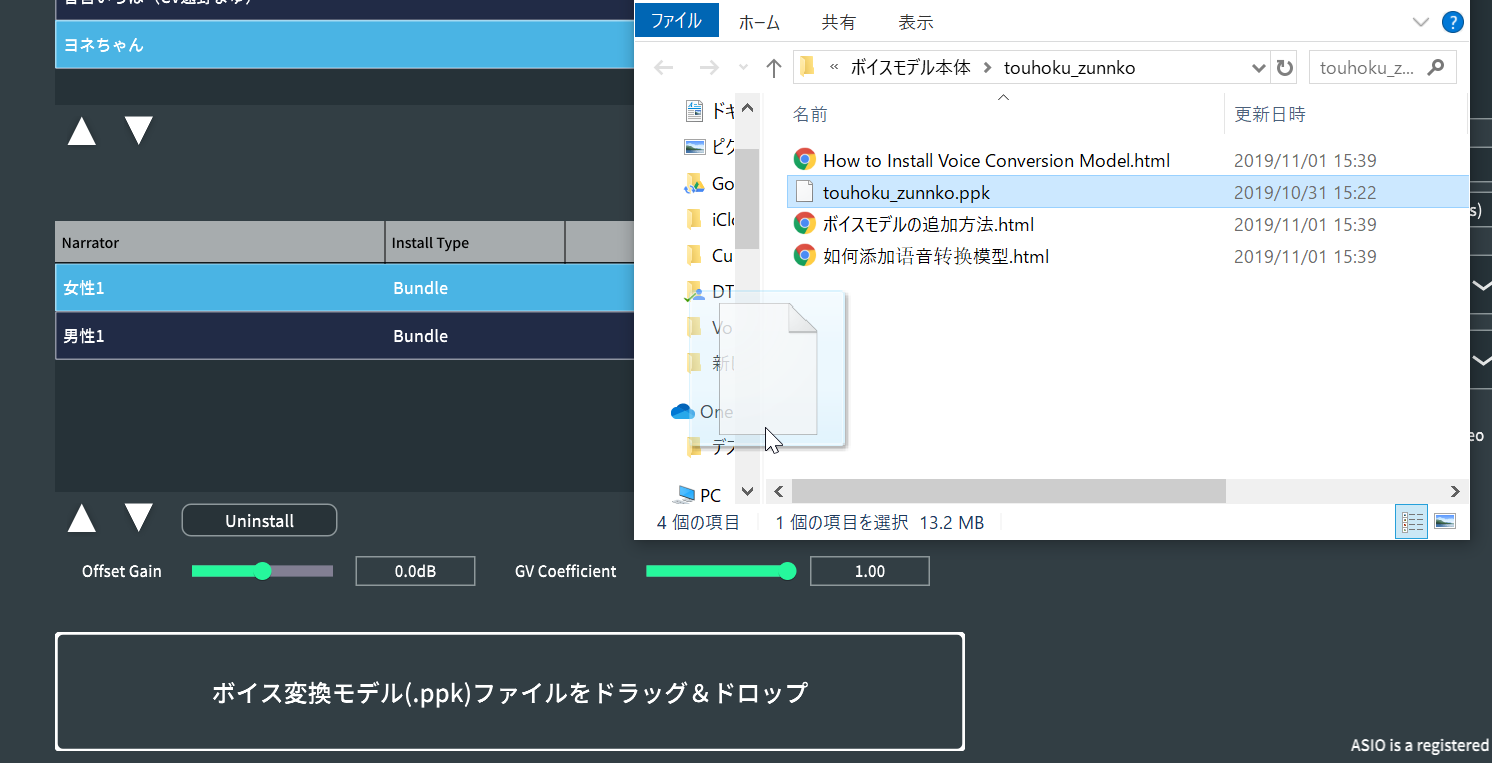Open the ファイル tab in Explorer
This screenshot has width=1492, height=763.
click(676, 20)
